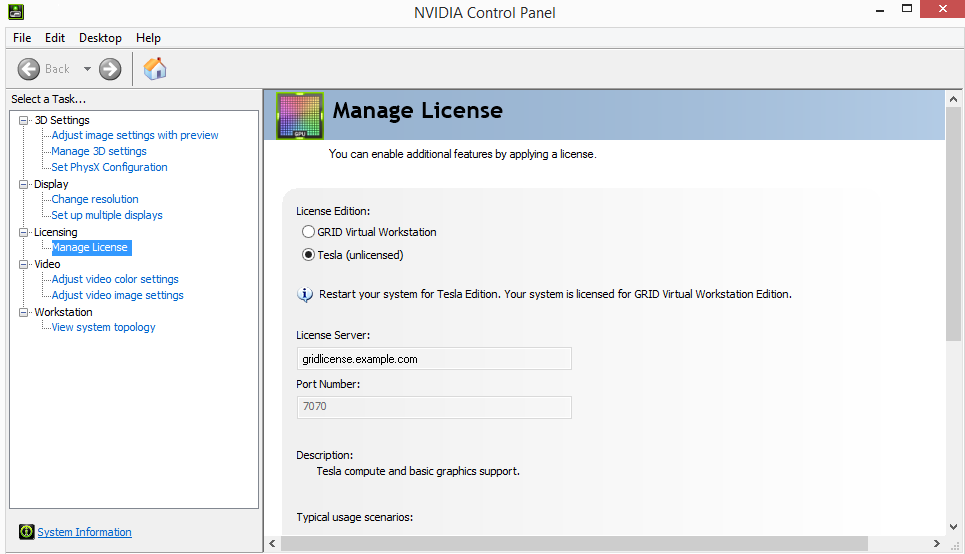Open View system topology
The height and width of the screenshot is (554, 965).
(103, 327)
